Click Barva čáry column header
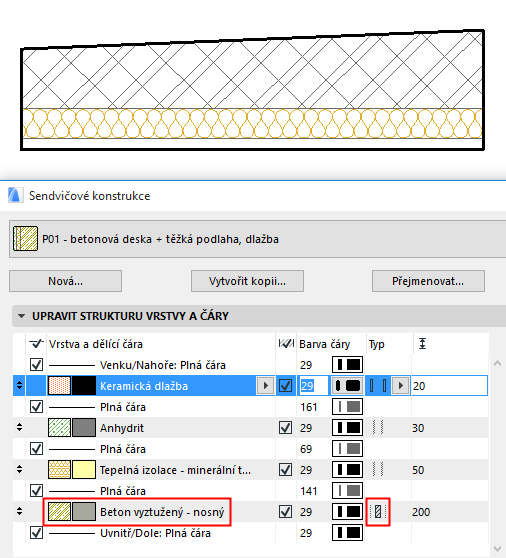 coord(325,344)
